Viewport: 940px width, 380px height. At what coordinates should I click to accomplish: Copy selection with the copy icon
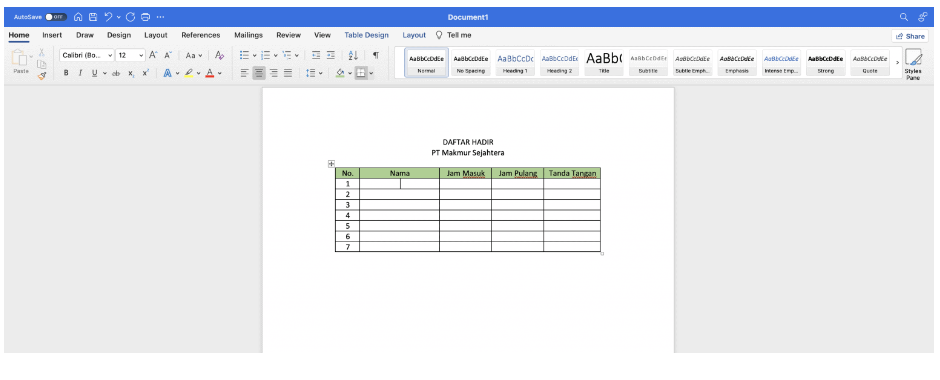pos(42,64)
